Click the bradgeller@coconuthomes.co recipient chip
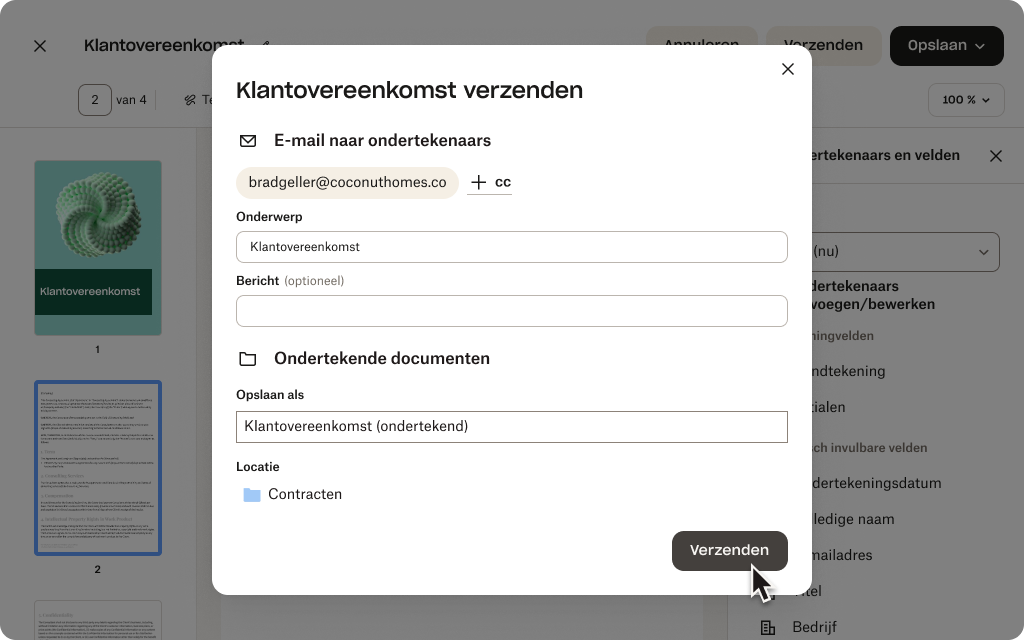Viewport: 1024px width, 640px height. click(x=347, y=182)
